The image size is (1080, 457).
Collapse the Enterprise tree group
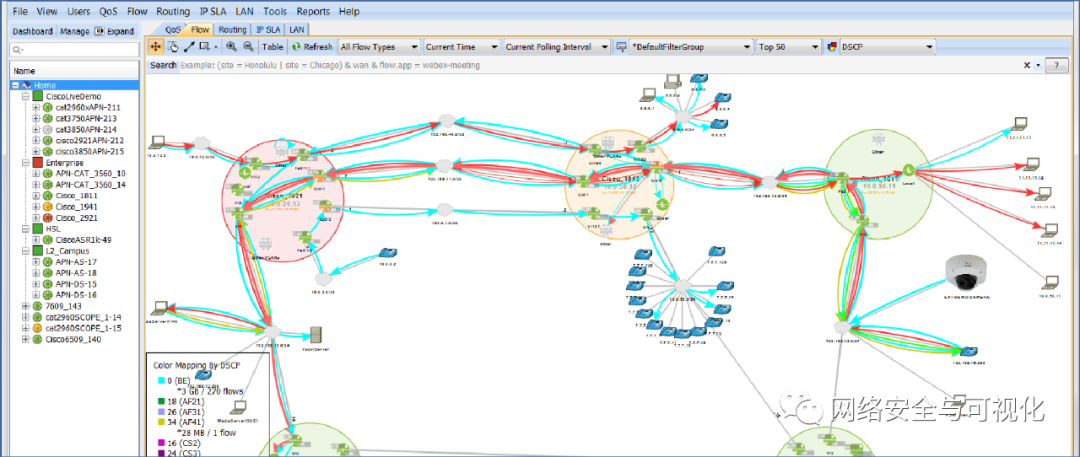[25, 163]
